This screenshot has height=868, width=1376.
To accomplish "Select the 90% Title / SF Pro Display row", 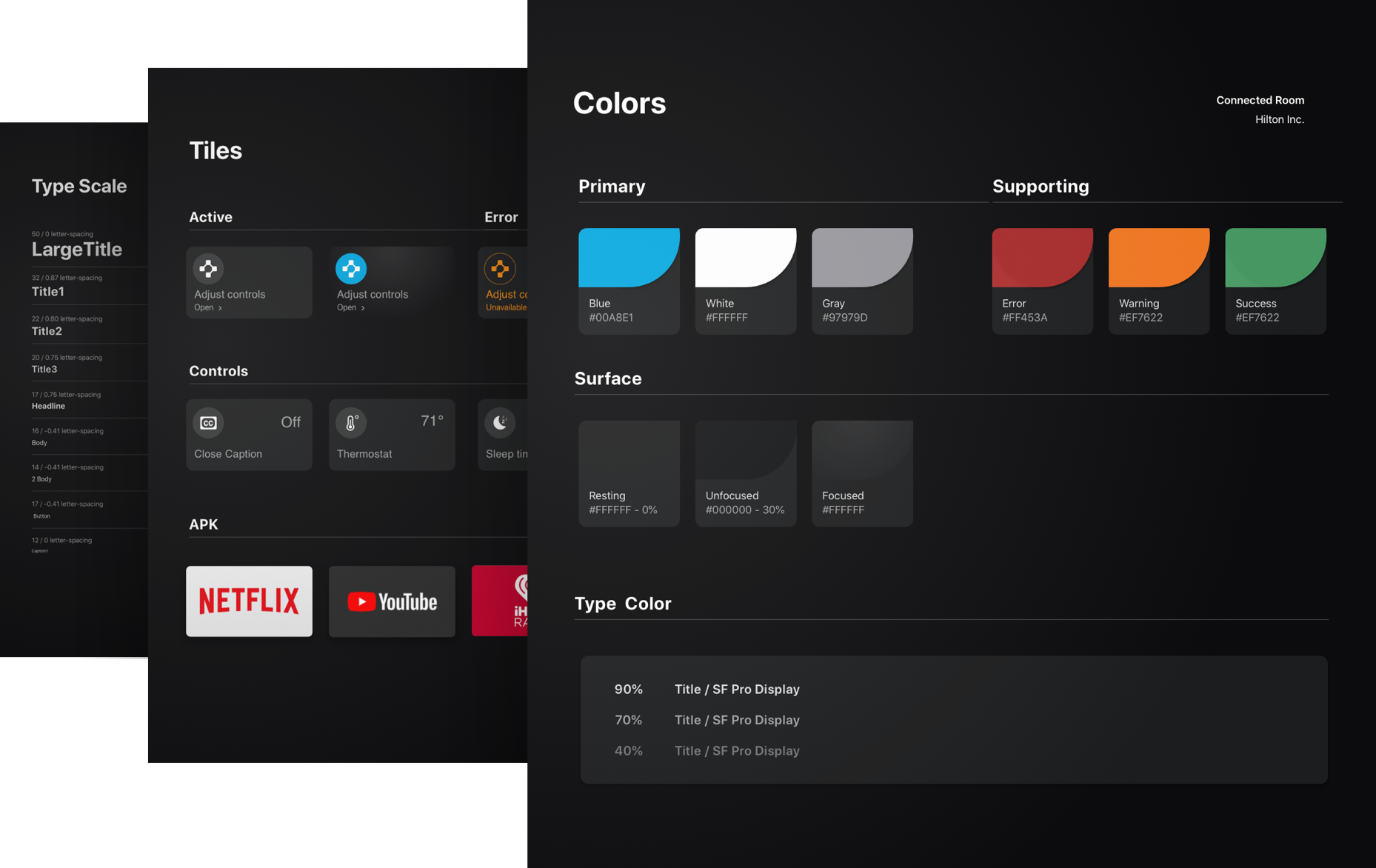I will [x=707, y=690].
